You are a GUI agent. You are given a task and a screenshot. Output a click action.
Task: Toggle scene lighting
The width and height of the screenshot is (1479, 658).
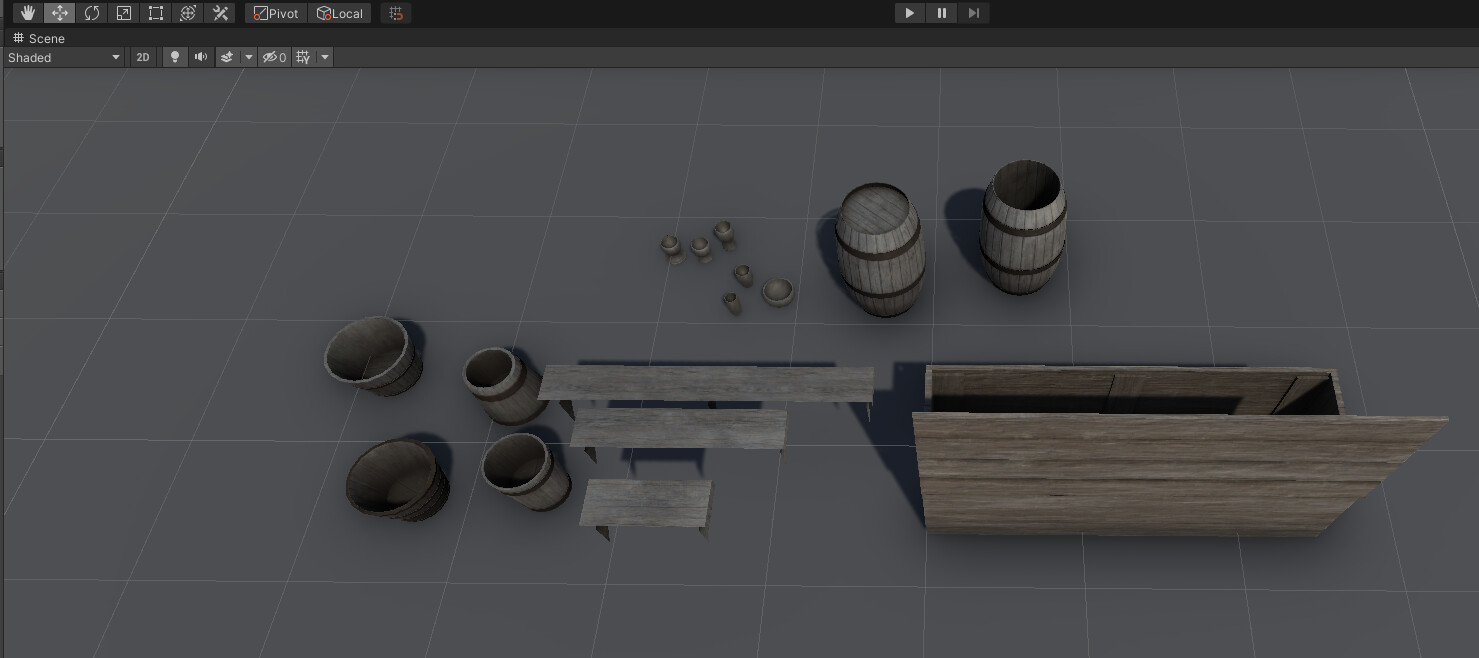pyautogui.click(x=174, y=57)
